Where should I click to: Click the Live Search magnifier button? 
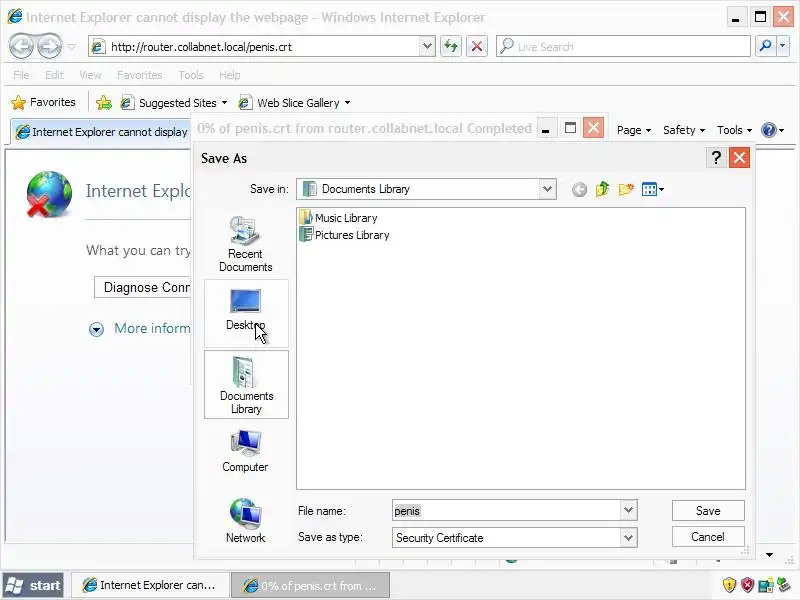[x=765, y=46]
